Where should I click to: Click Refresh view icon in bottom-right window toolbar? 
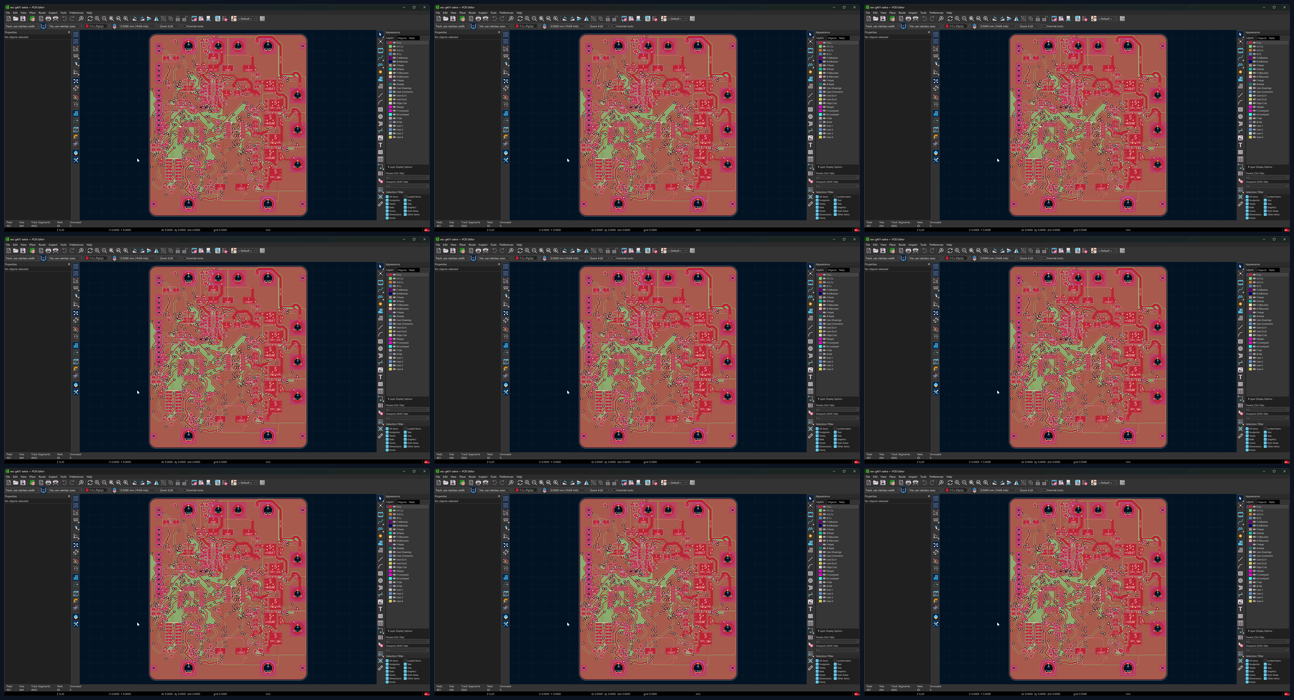[x=950, y=482]
